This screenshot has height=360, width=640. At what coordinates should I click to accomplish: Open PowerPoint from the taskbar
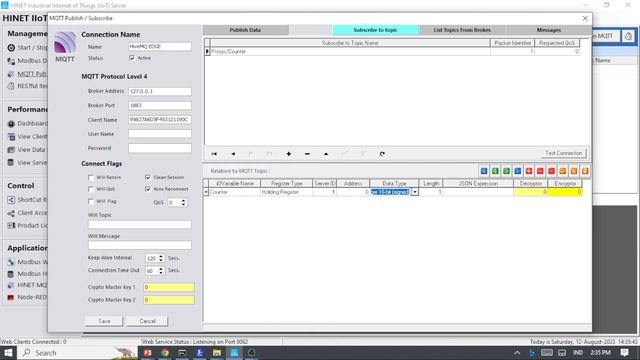click(x=147, y=353)
